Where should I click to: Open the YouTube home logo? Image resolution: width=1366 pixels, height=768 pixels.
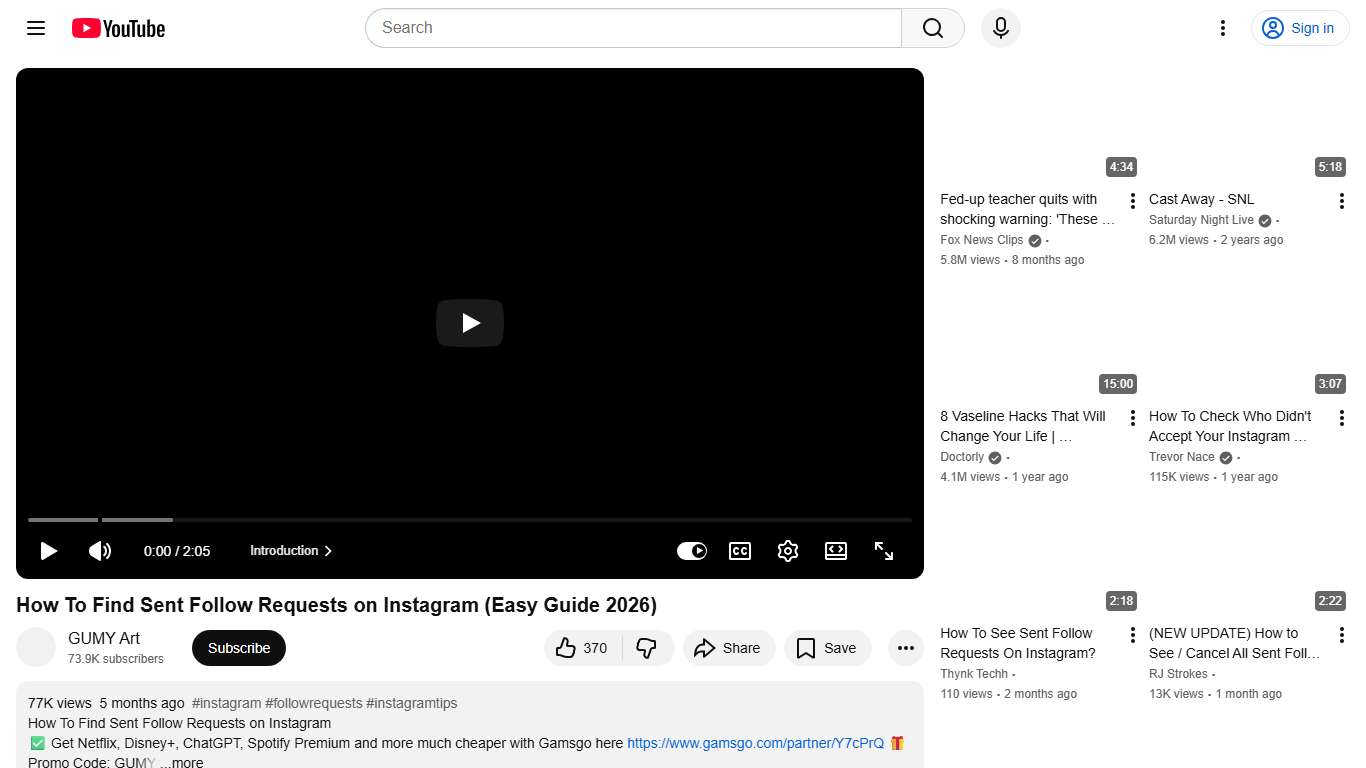coord(117,28)
